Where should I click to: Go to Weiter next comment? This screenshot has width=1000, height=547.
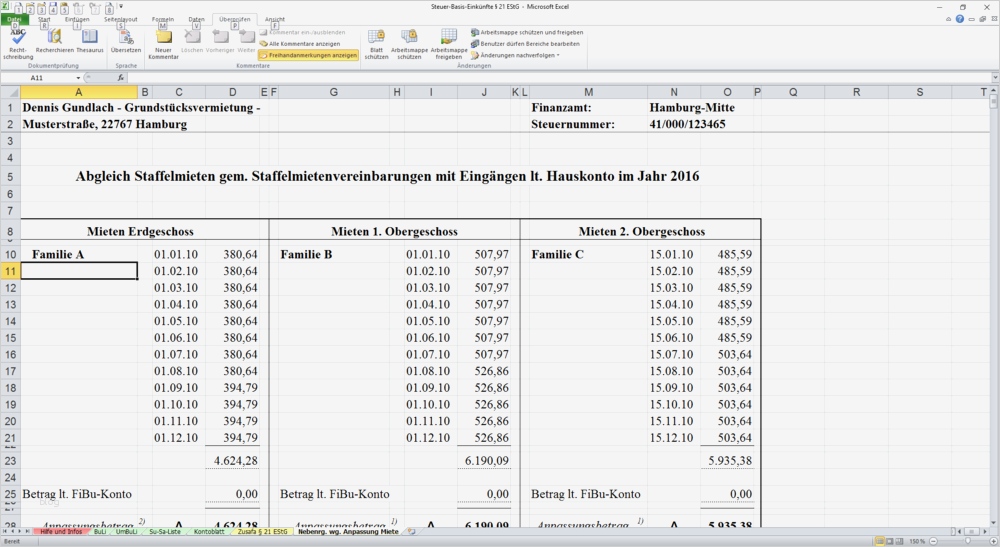coord(246,41)
